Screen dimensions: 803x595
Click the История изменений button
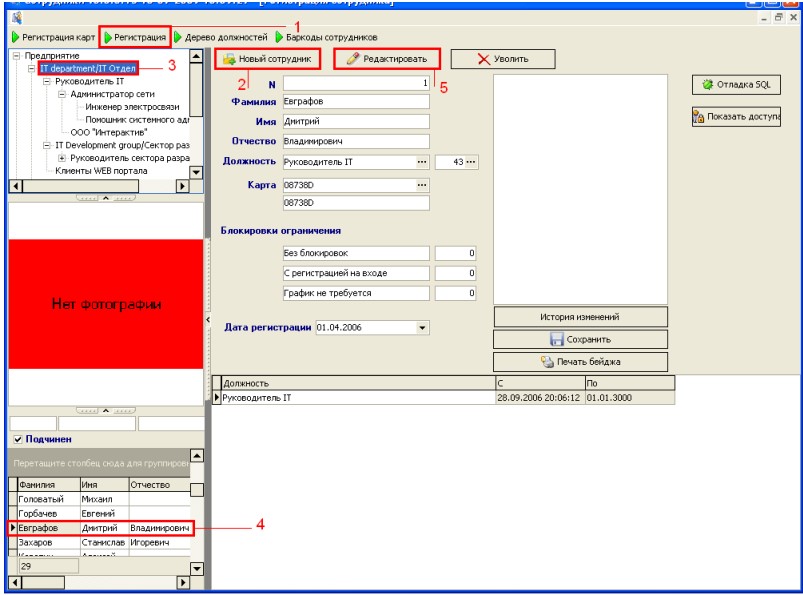[x=580, y=317]
